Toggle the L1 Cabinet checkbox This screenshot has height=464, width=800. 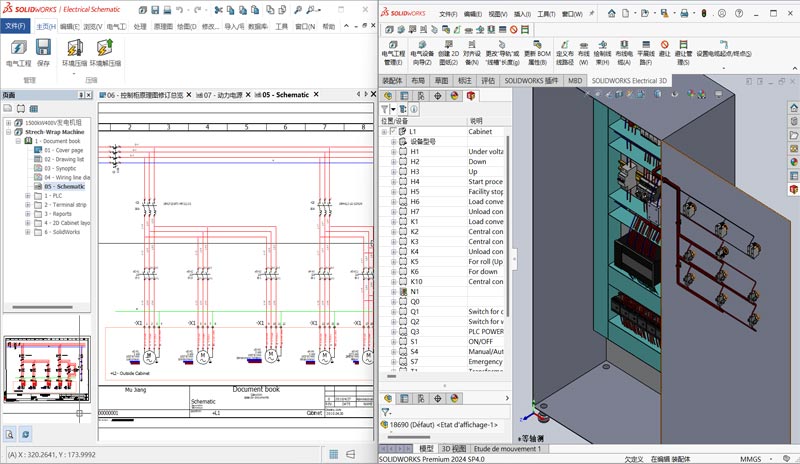click(x=393, y=131)
